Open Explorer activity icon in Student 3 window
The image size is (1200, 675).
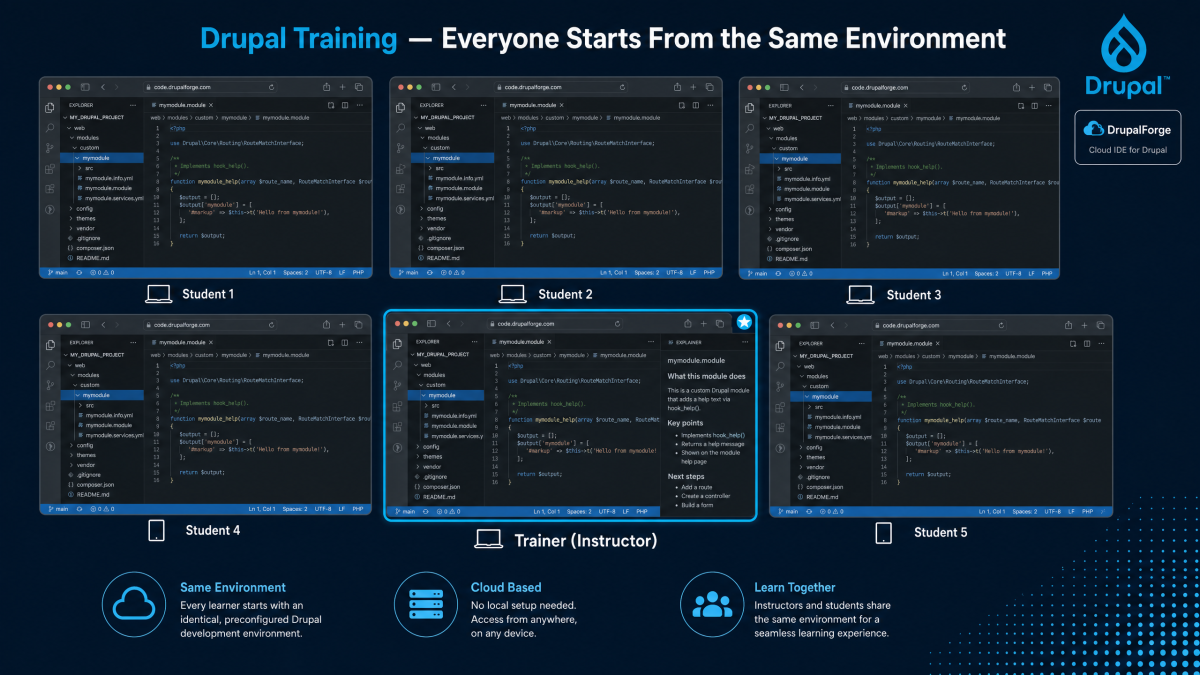pos(750,108)
